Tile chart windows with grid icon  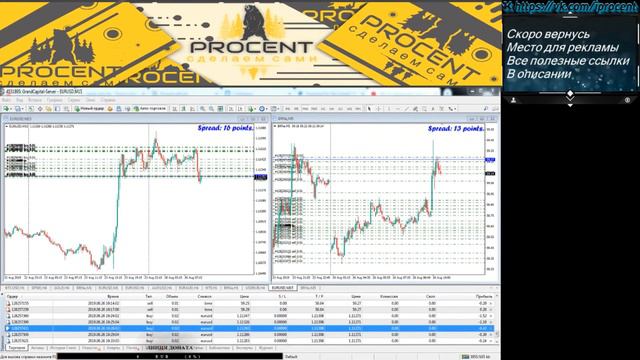[220, 109]
